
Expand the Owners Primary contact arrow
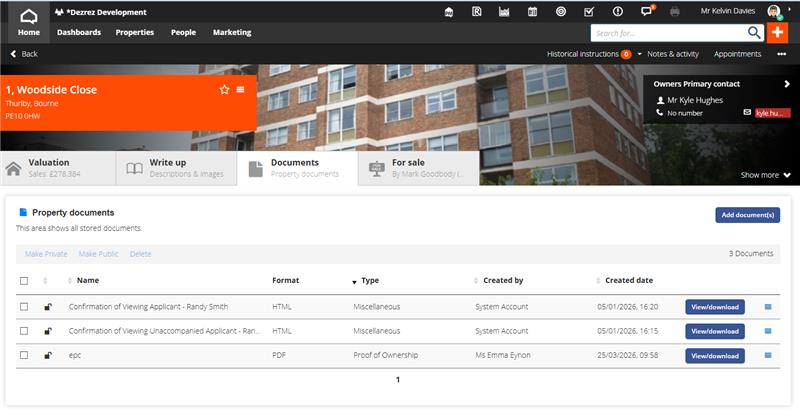[787, 84]
